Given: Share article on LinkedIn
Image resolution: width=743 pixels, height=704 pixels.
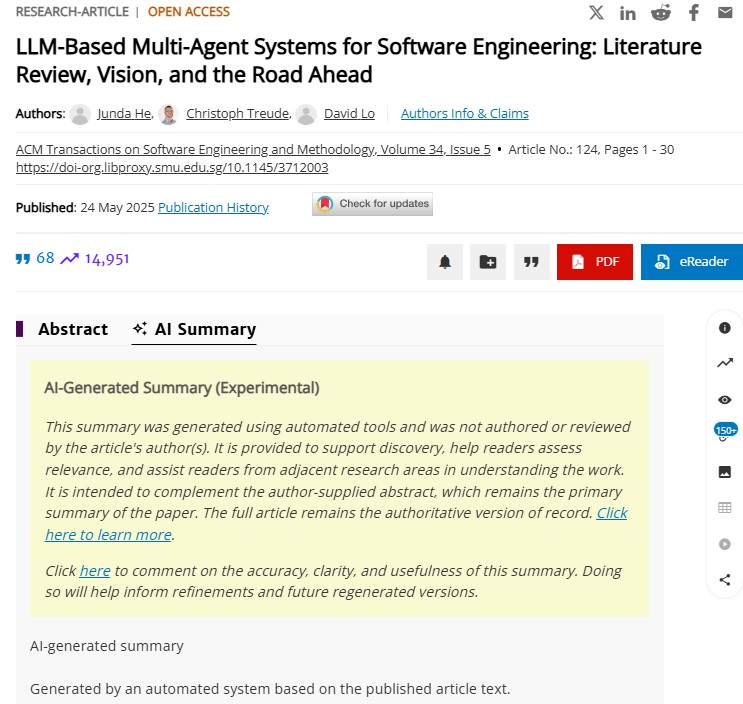Looking at the screenshot, I should (628, 12).
